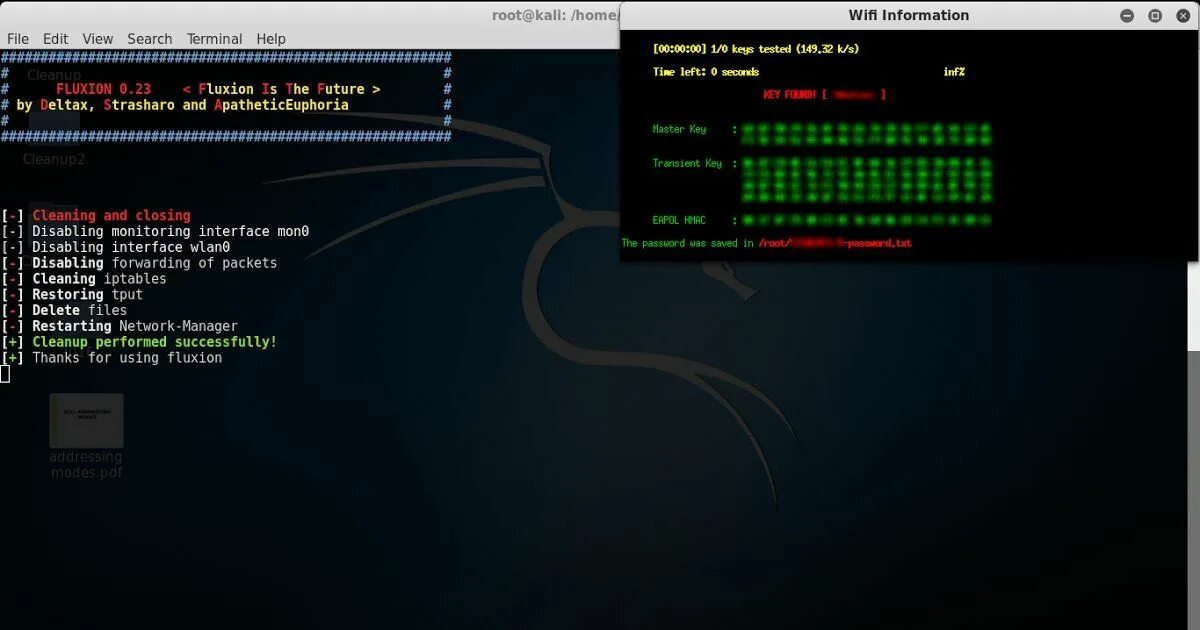
Task: Click "Disabling interface wlan0" line
Action: (x=116, y=247)
